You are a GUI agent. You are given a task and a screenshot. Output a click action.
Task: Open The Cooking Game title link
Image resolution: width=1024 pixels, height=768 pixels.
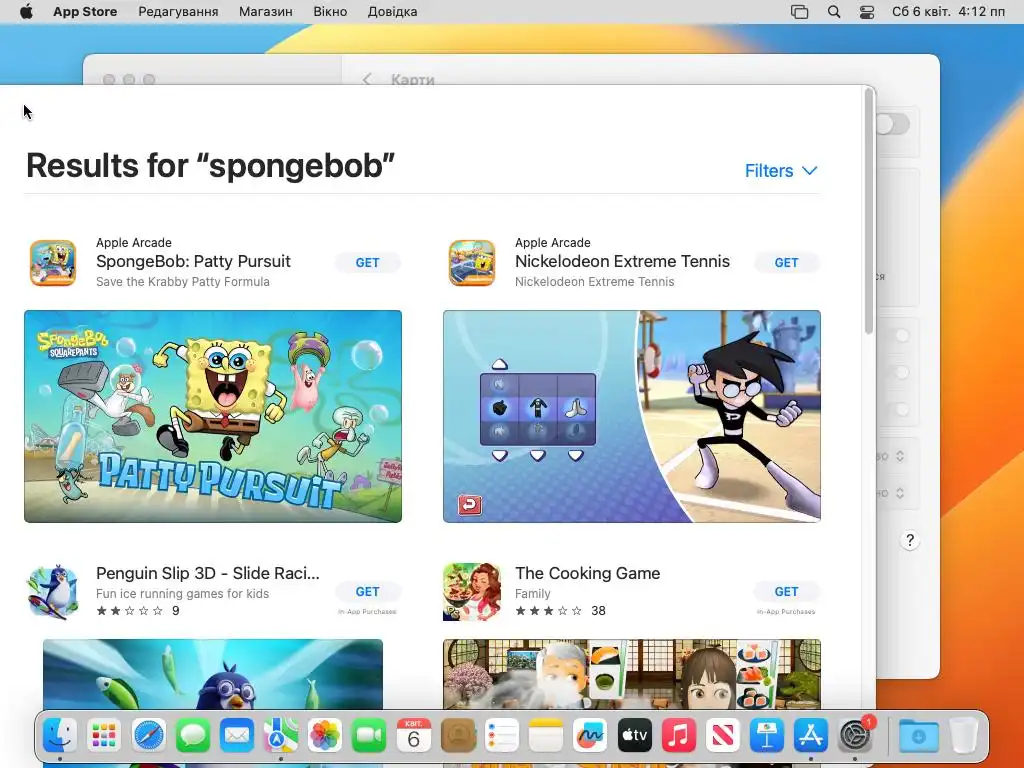[587, 573]
